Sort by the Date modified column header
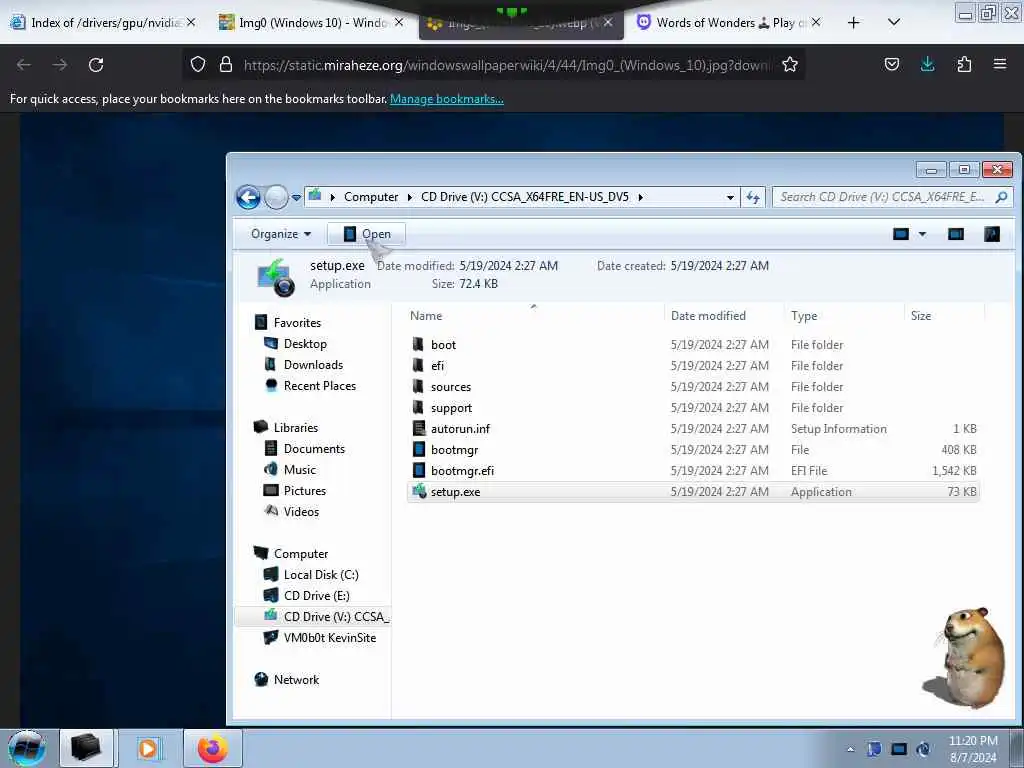The width and height of the screenshot is (1024, 768). click(708, 316)
